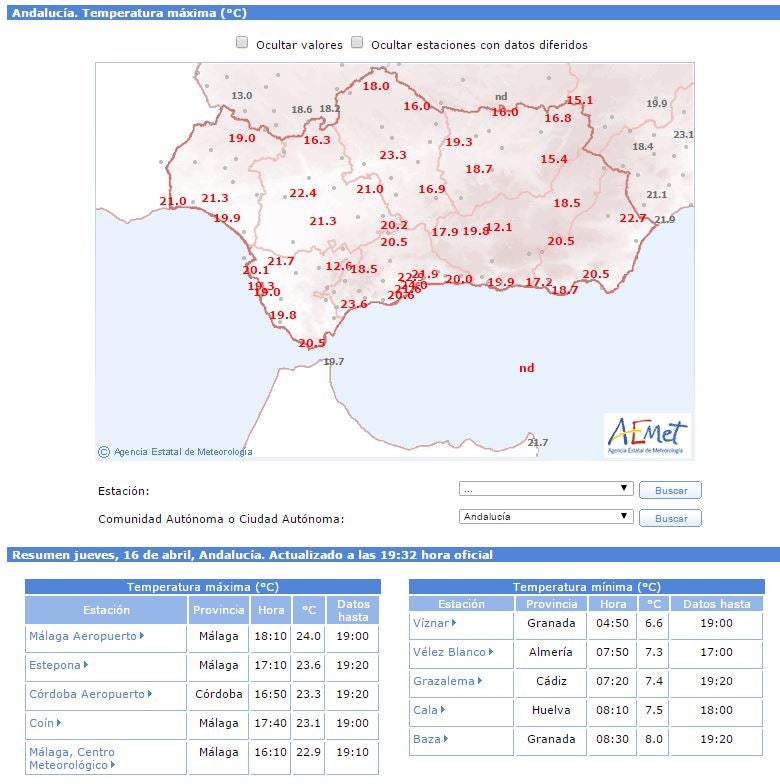Click the arrow icon next to Estepona
The height and width of the screenshot is (784, 780).
pos(86,665)
